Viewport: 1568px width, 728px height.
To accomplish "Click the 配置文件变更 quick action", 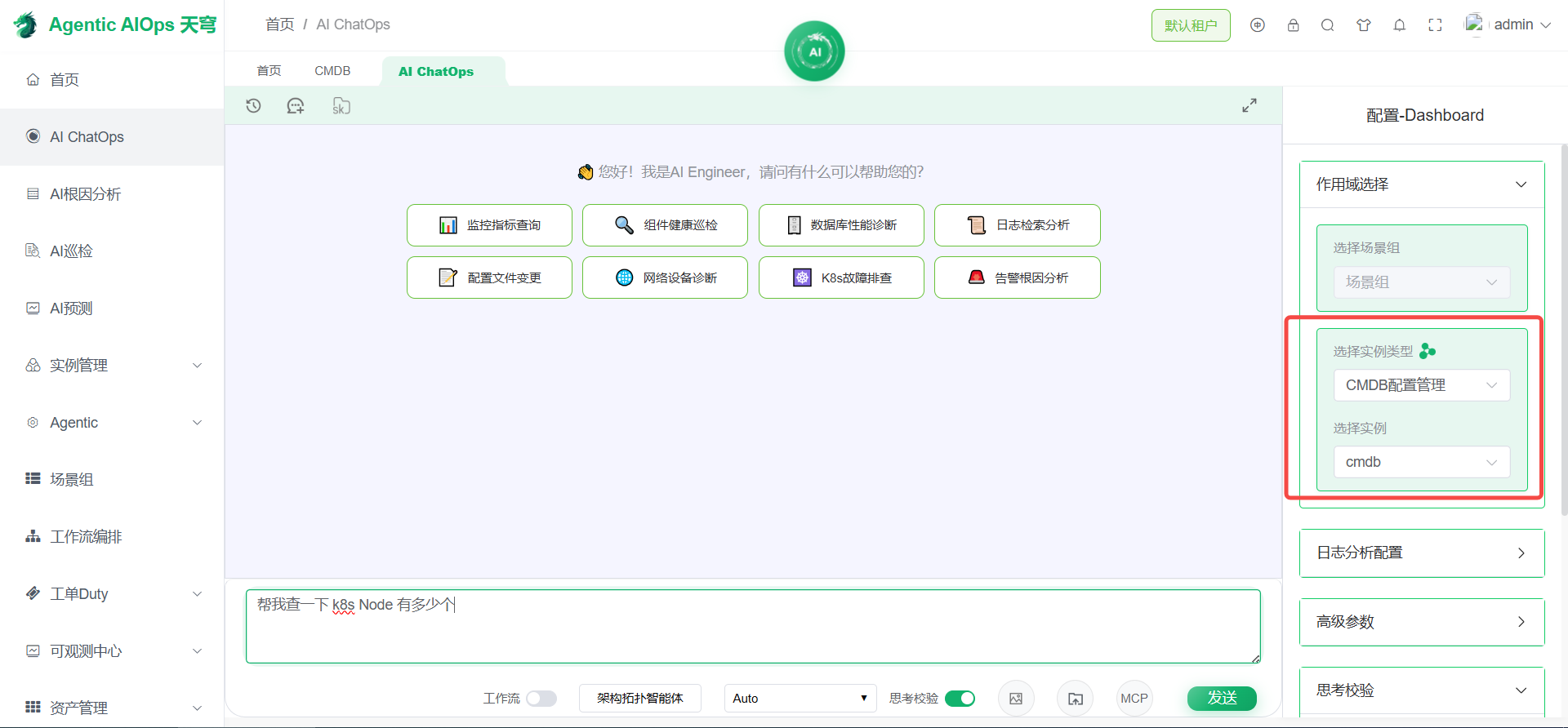I will coord(489,277).
